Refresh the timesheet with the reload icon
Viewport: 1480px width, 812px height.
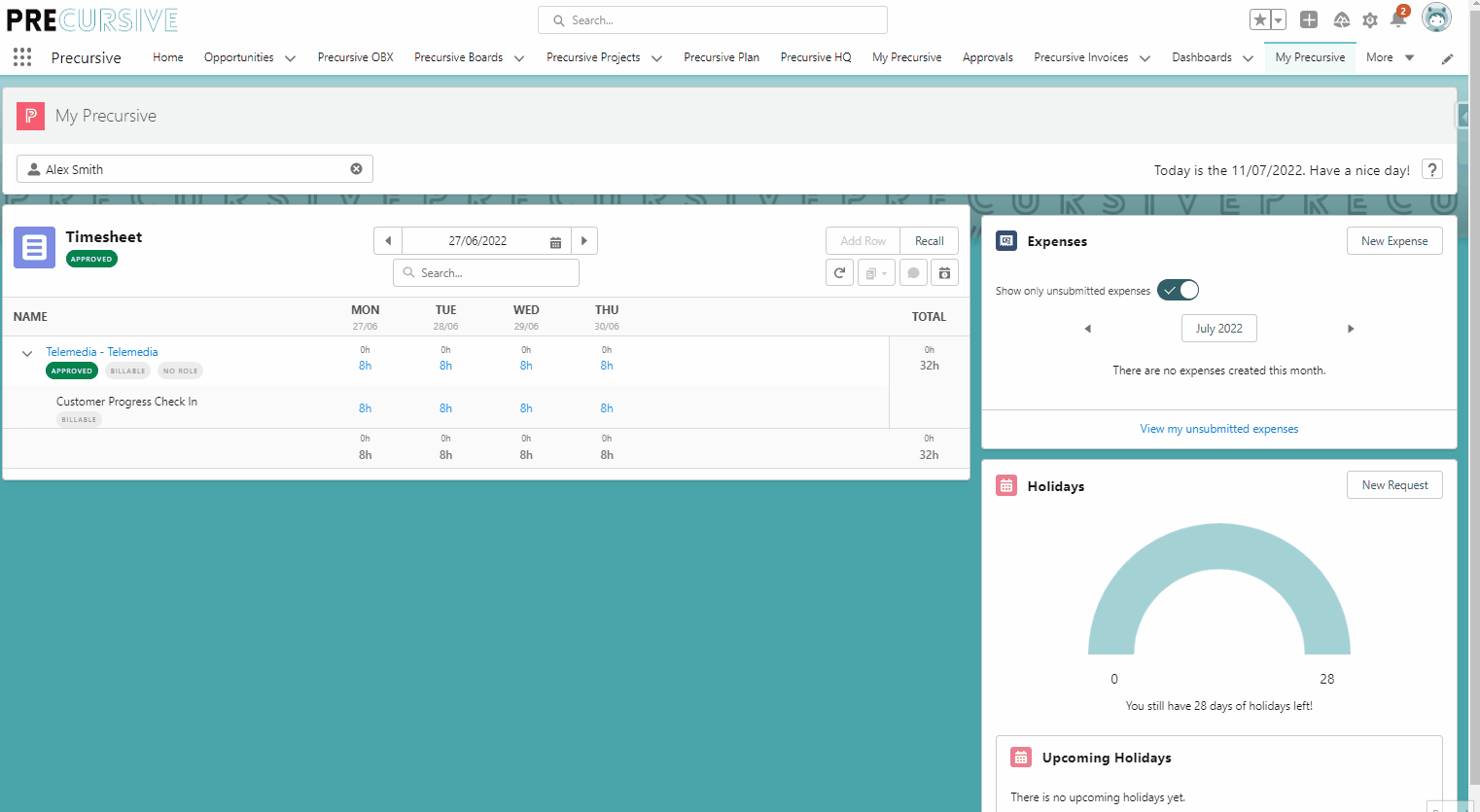click(839, 273)
